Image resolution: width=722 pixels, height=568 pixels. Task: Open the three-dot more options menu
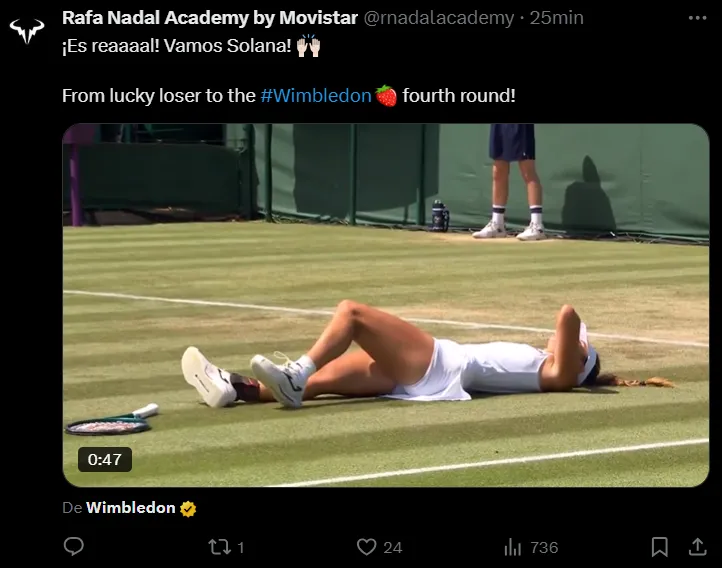(x=697, y=18)
